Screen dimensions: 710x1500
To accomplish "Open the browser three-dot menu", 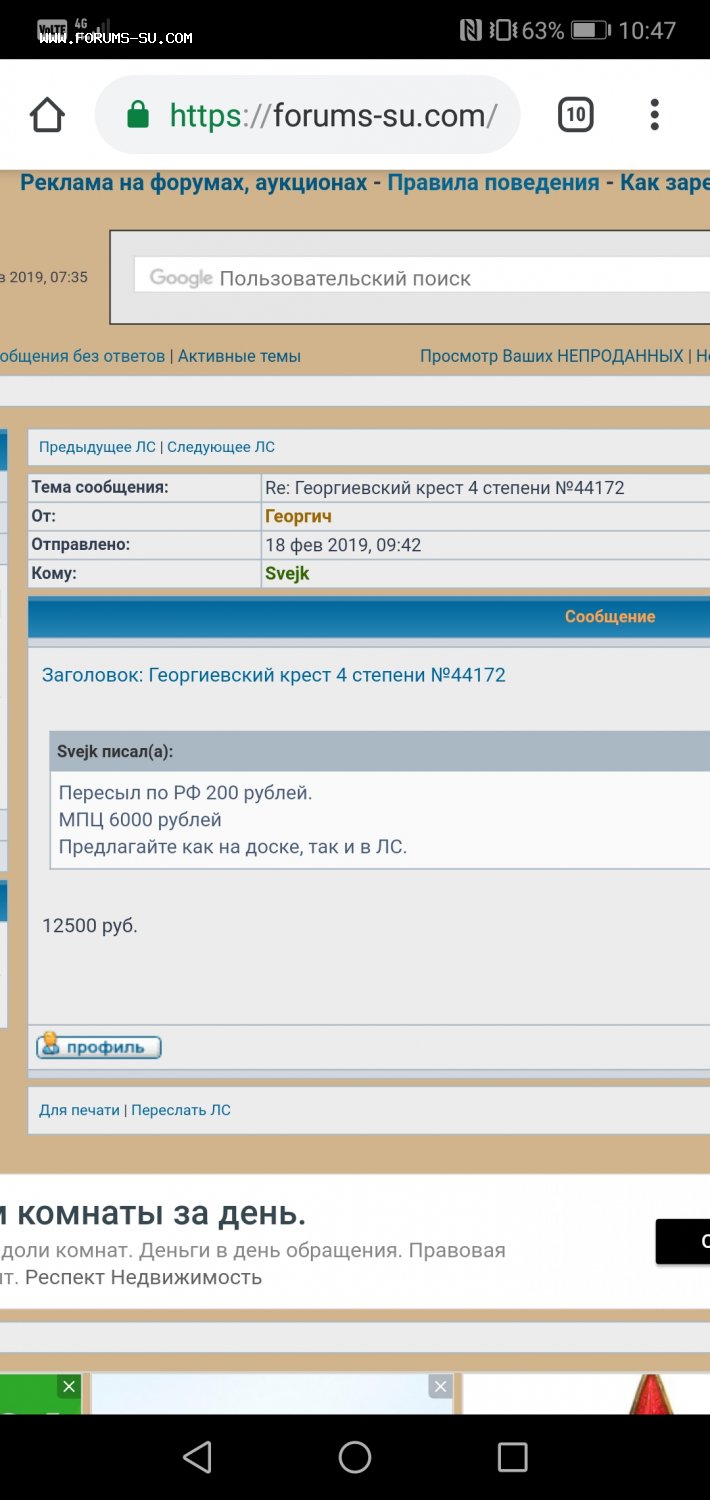I will click(x=654, y=115).
